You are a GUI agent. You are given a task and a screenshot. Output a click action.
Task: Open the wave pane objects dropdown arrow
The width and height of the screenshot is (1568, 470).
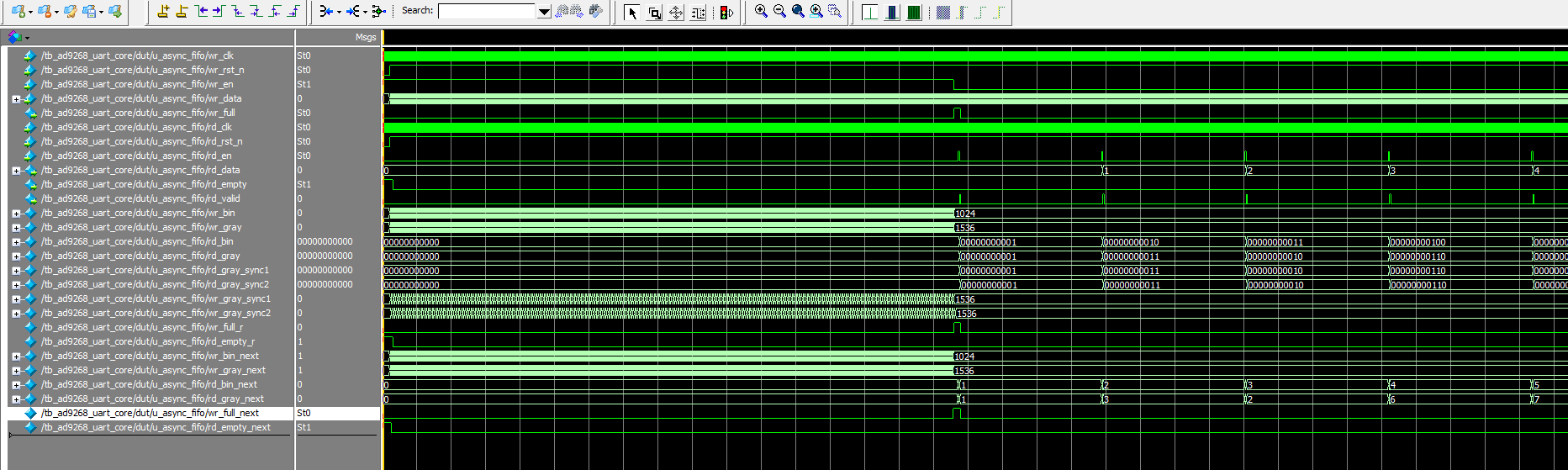27,38
